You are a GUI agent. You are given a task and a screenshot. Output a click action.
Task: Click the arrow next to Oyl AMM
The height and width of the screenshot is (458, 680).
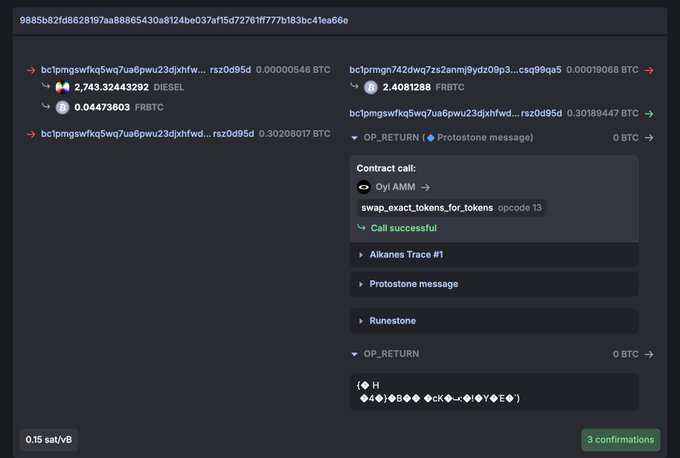pos(425,187)
